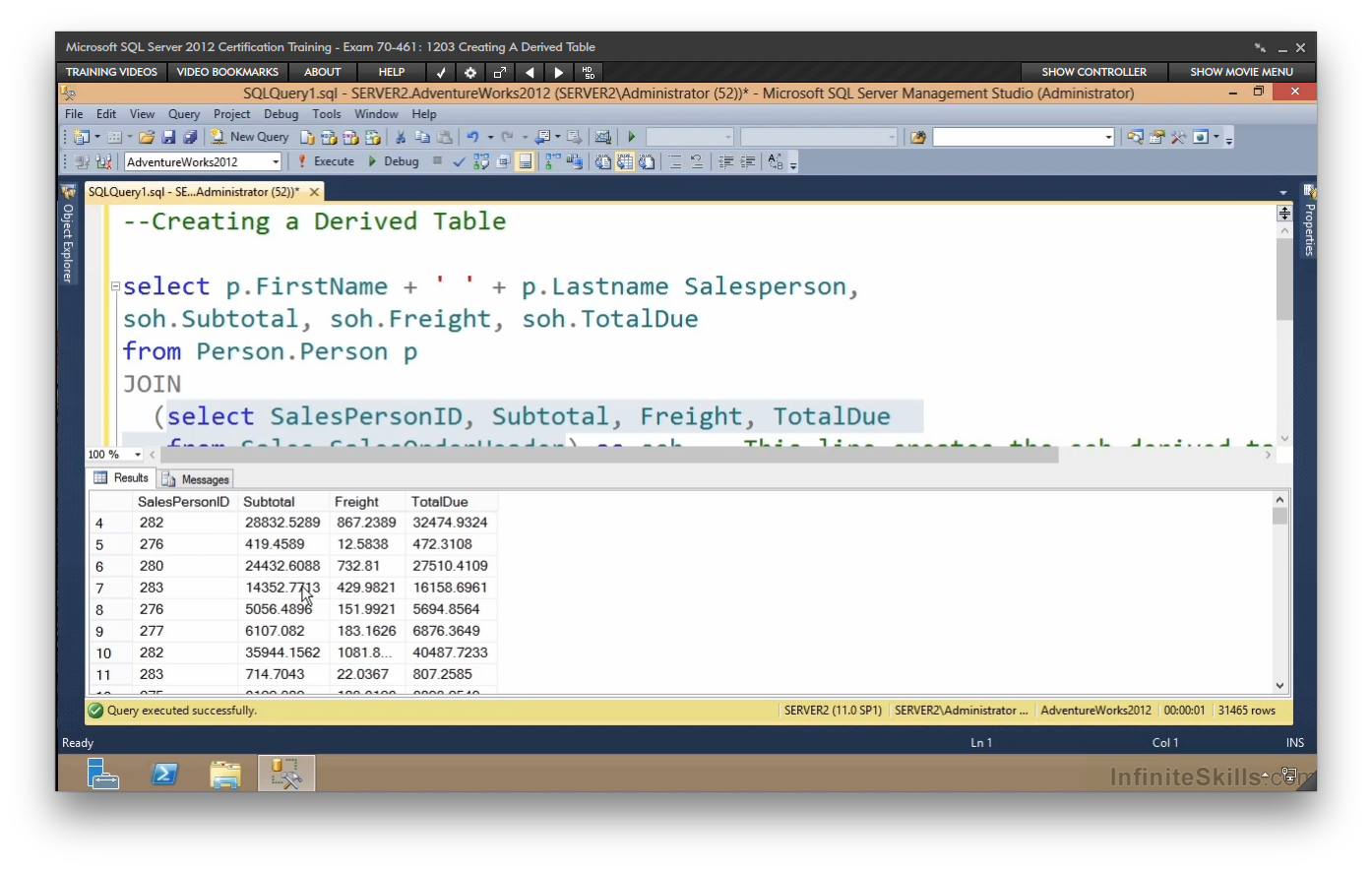Image resolution: width=1372 pixels, height=870 pixels.
Task: Execute the query
Action: click(326, 161)
